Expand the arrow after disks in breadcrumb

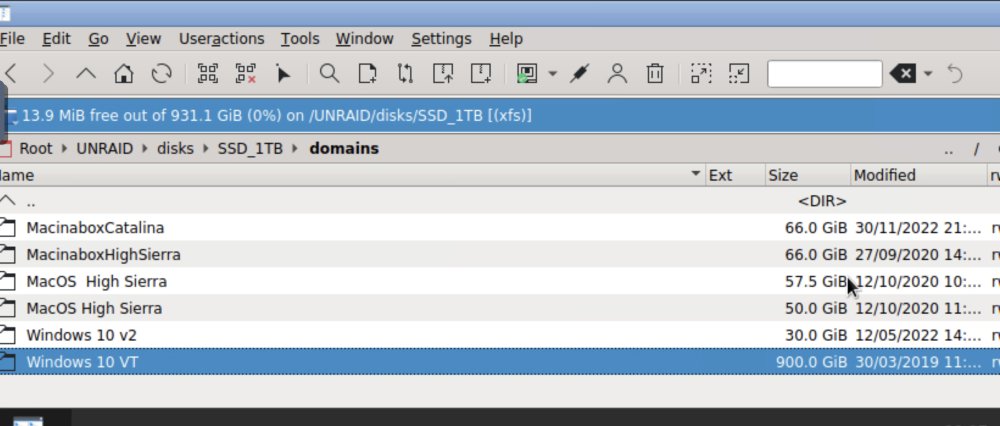point(206,149)
